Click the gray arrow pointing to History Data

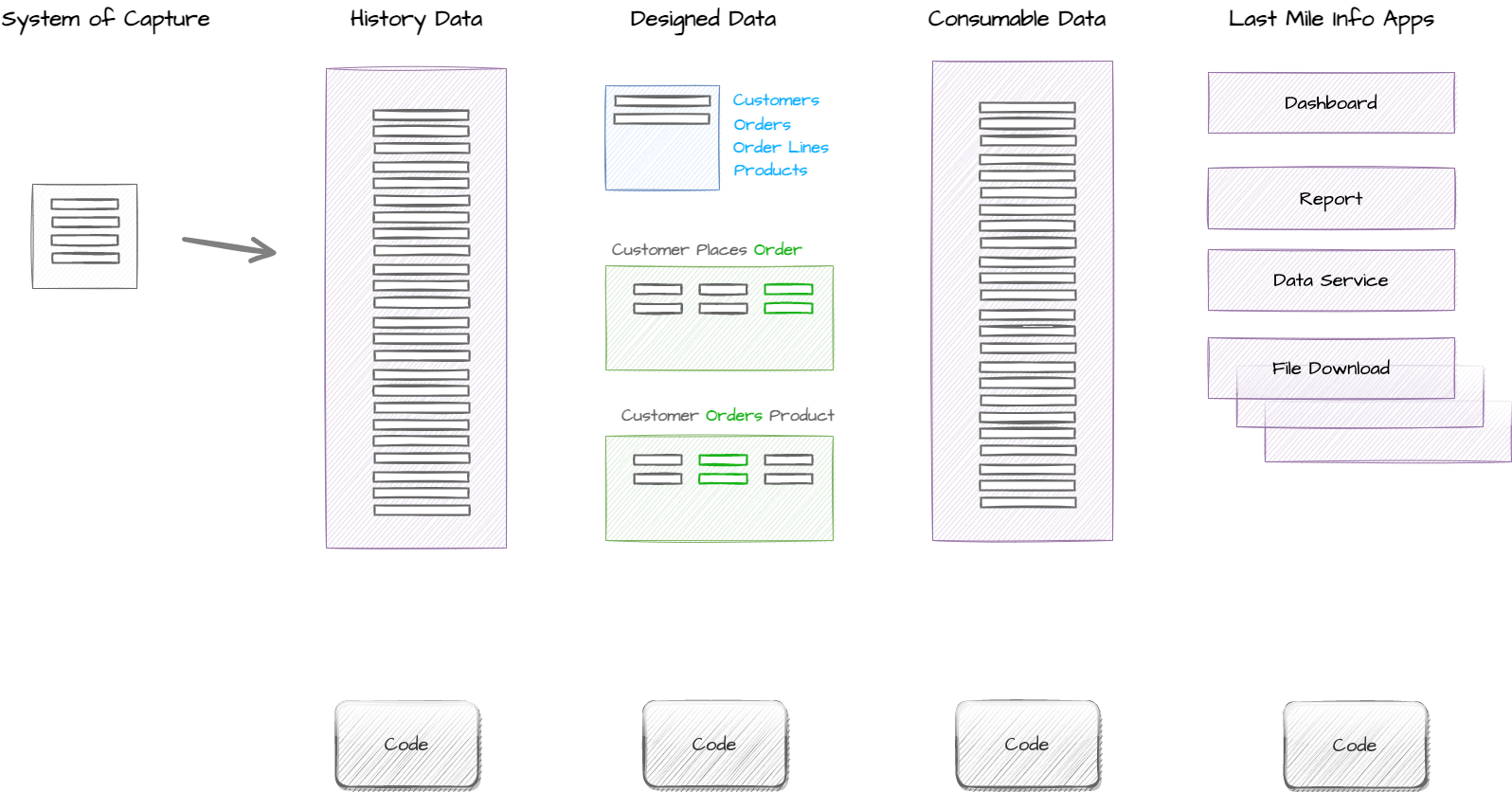tap(229, 247)
